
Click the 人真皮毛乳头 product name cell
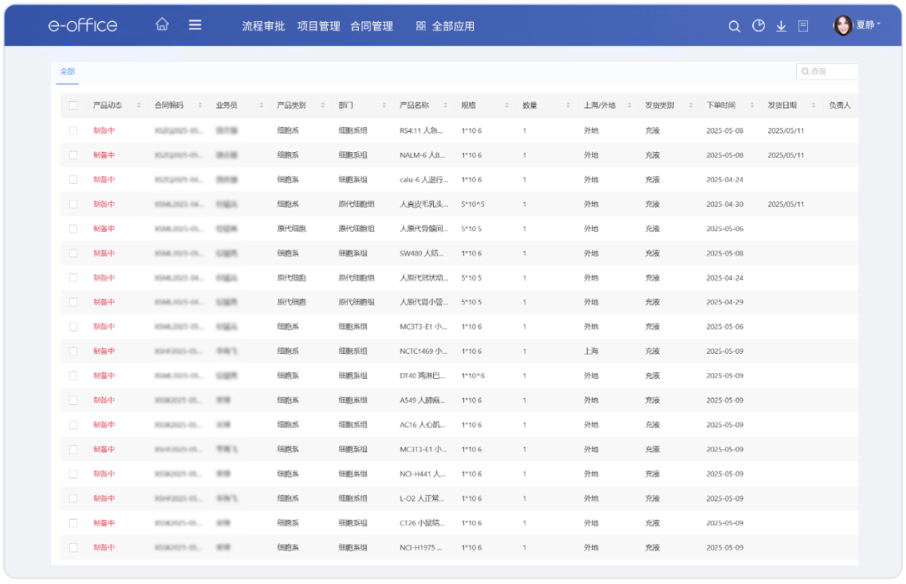tap(424, 204)
